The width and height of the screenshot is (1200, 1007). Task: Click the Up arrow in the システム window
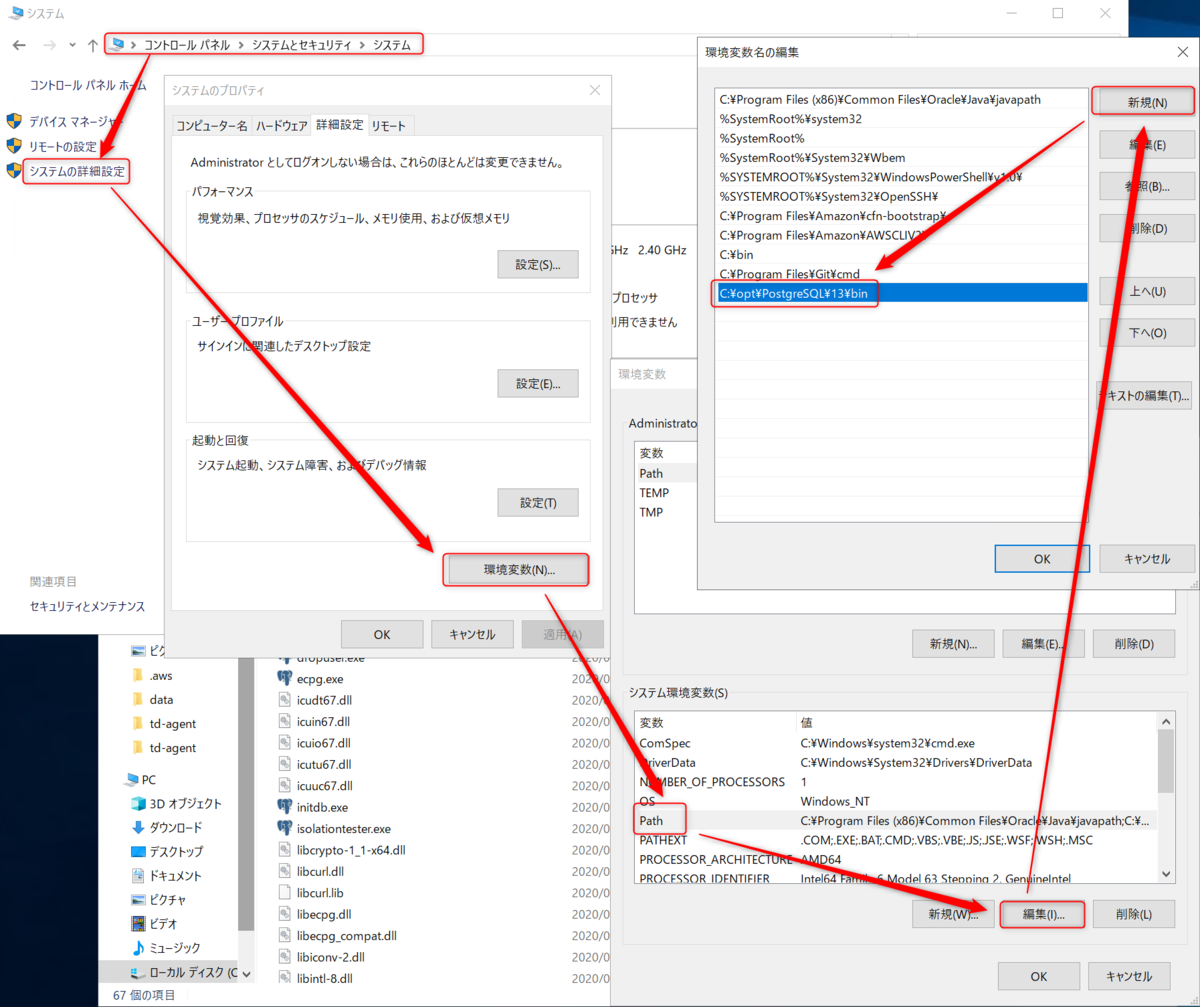pyautogui.click(x=93, y=45)
